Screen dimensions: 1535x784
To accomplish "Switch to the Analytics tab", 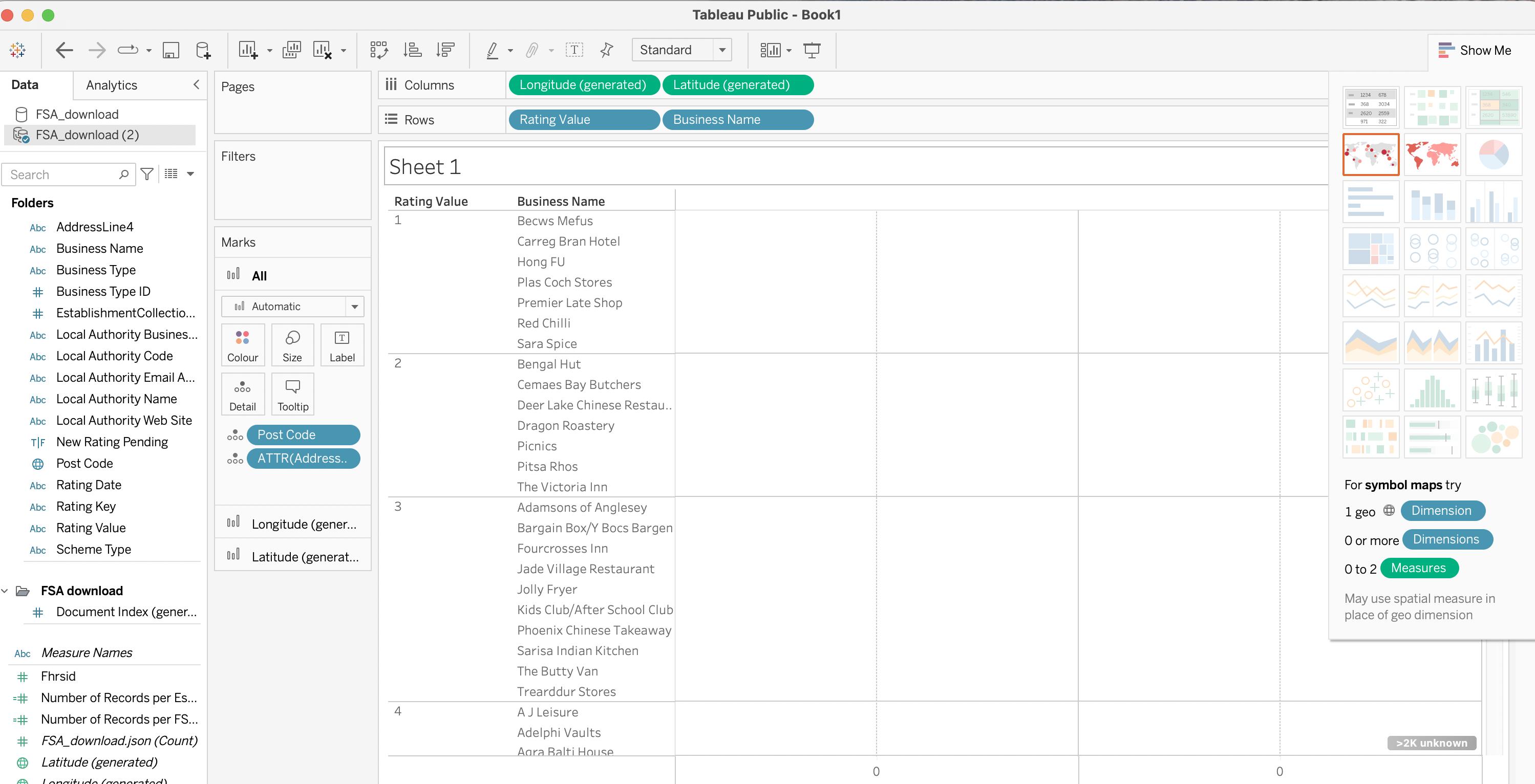I will [112, 85].
